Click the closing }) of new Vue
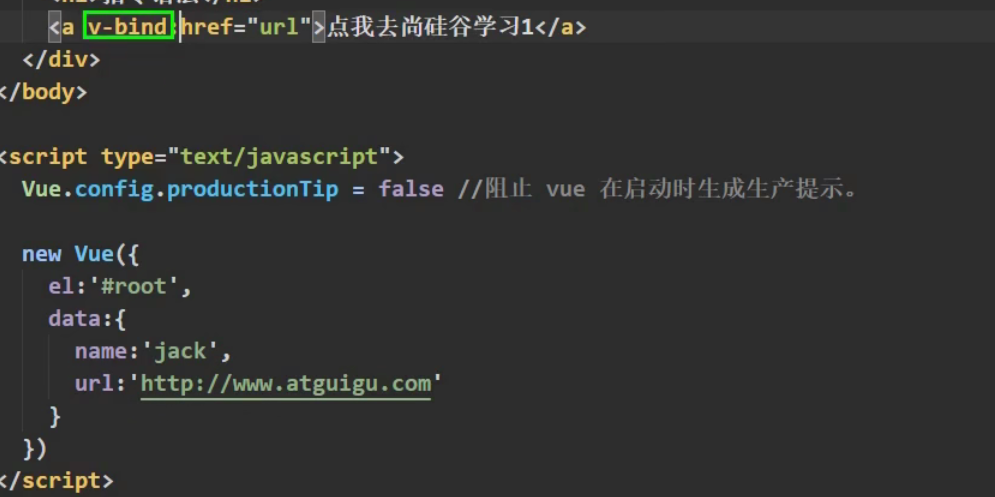 tap(35, 449)
